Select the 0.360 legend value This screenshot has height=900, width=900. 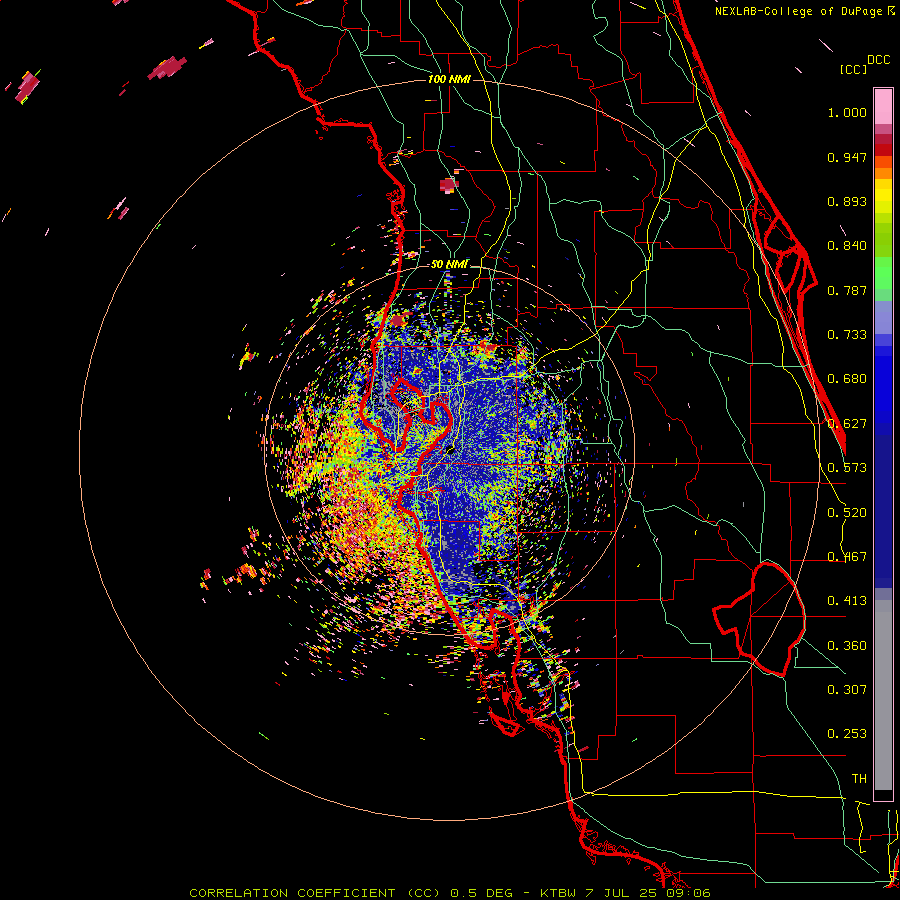pos(847,646)
